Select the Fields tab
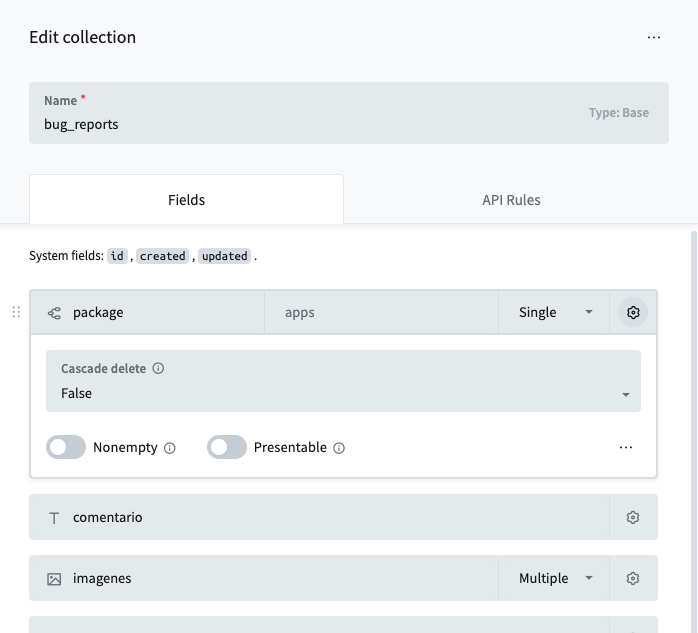698x633 pixels. point(186,200)
